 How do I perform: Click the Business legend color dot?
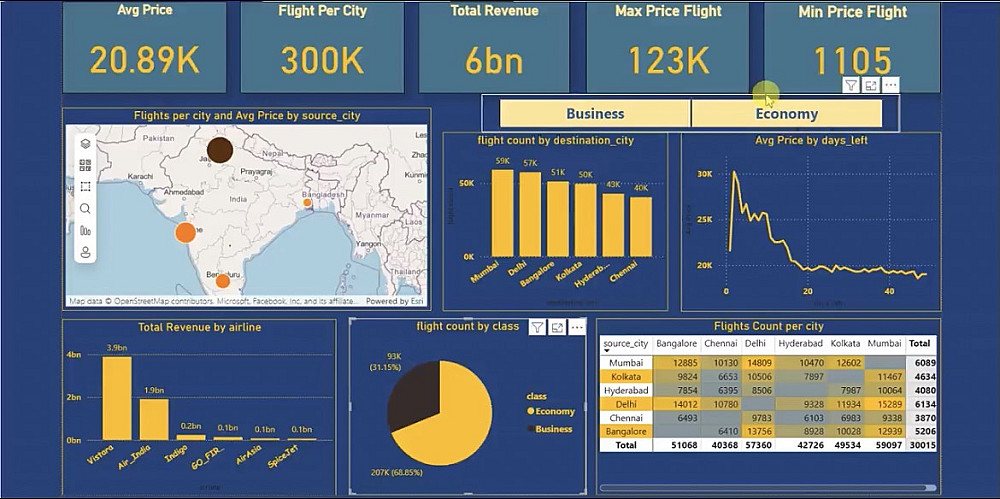pyautogui.click(x=530, y=429)
